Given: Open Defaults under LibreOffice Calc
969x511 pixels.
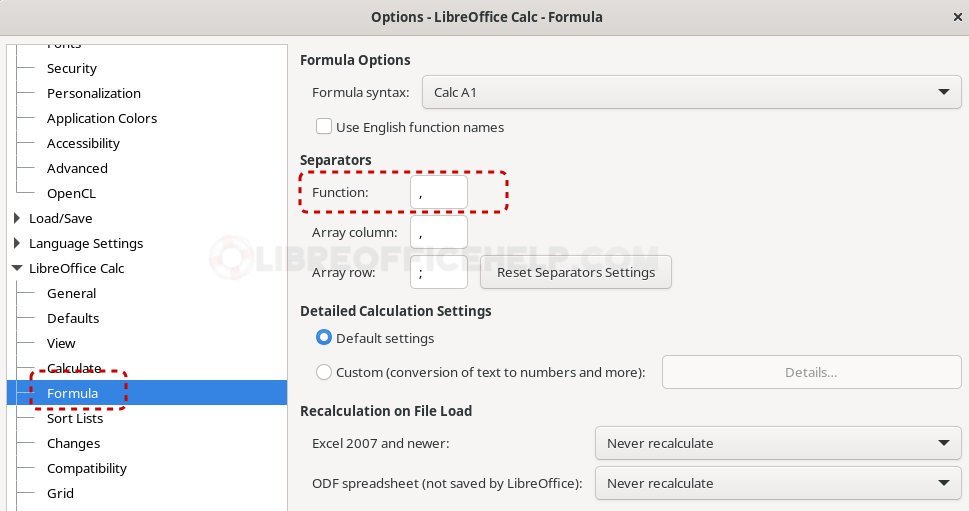Looking at the screenshot, I should pos(73,318).
